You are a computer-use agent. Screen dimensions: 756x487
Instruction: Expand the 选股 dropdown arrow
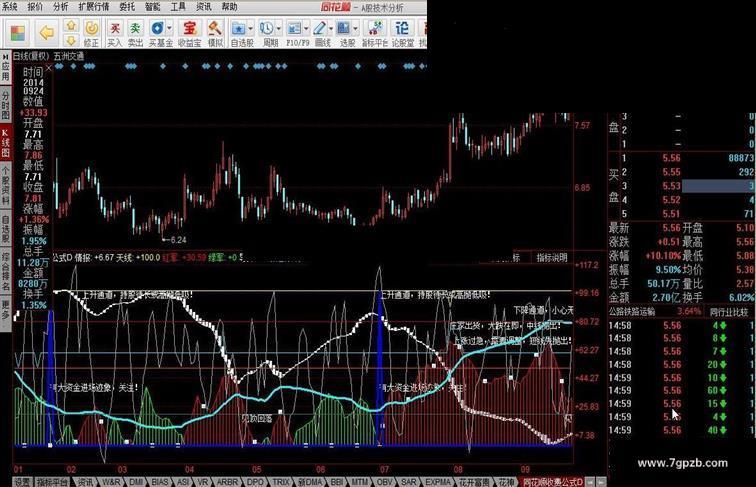(356, 28)
